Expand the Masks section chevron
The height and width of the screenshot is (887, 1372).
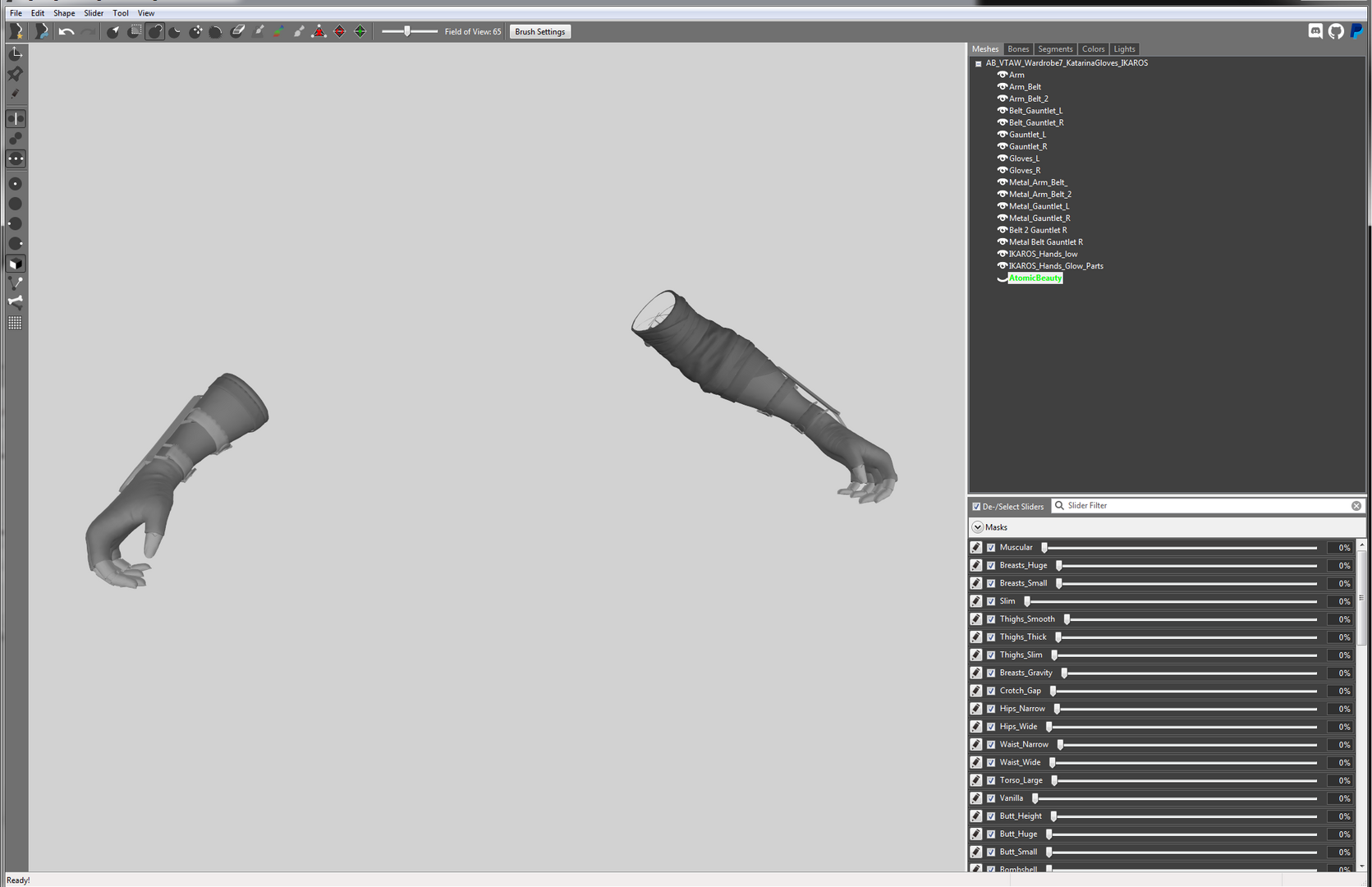[977, 527]
